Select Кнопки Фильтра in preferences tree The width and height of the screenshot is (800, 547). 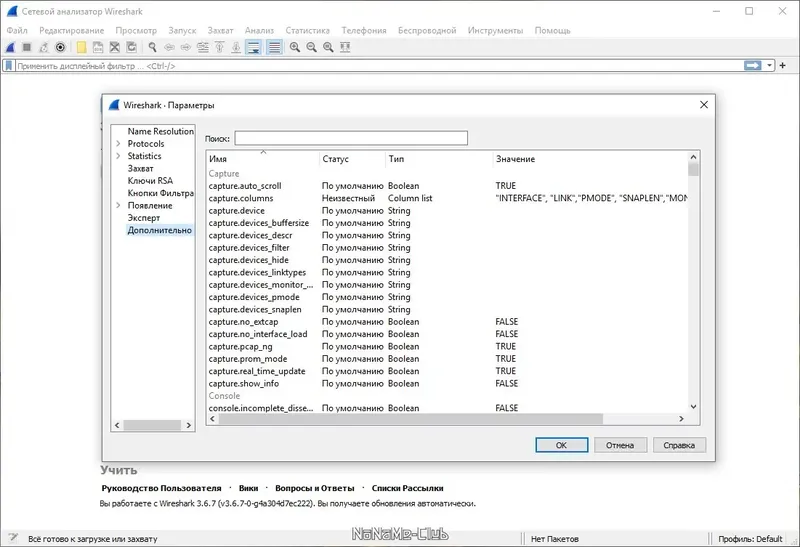(x=160, y=193)
